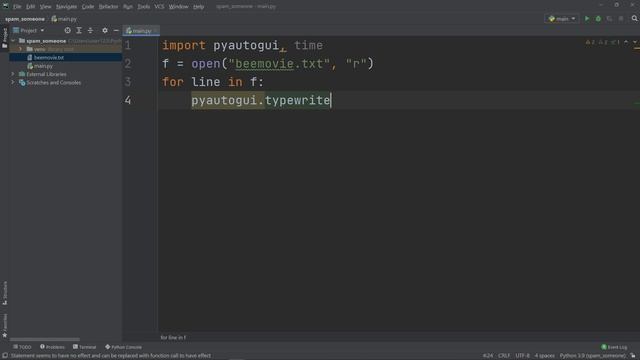
Task: Open the Project view dropdown
Action: point(29,30)
